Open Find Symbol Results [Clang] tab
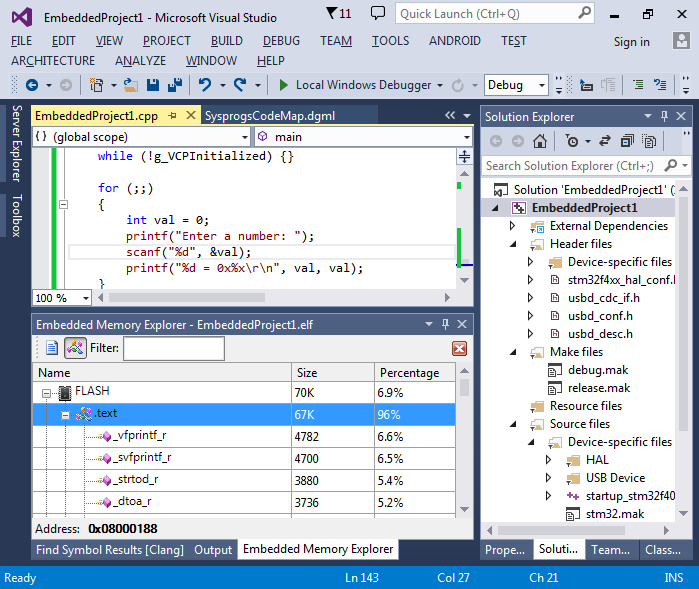 pos(110,550)
